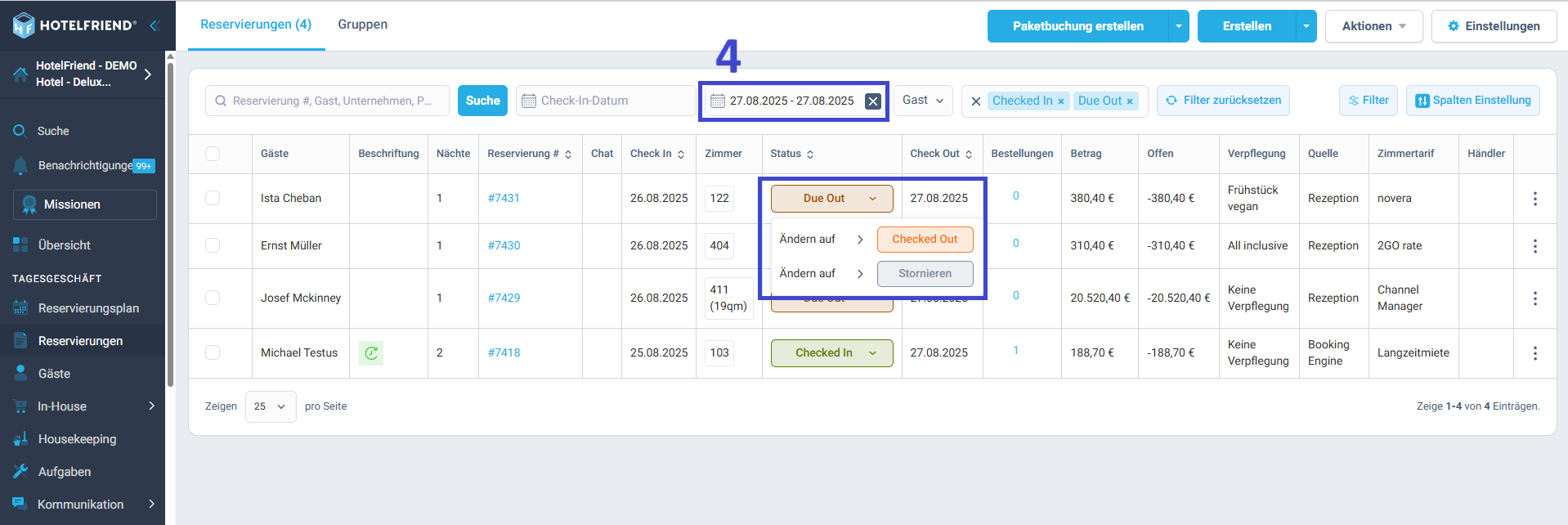Open Benachrichtigungen bell icon
The height and width of the screenshot is (525, 1568).
tap(21, 165)
